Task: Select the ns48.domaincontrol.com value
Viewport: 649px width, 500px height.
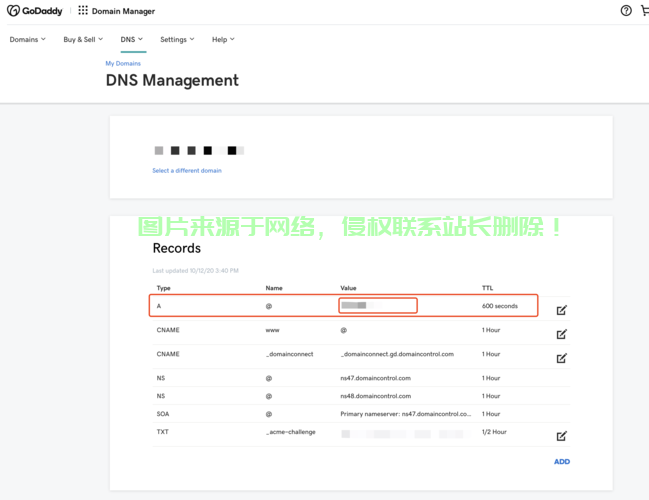Action: [x=375, y=396]
